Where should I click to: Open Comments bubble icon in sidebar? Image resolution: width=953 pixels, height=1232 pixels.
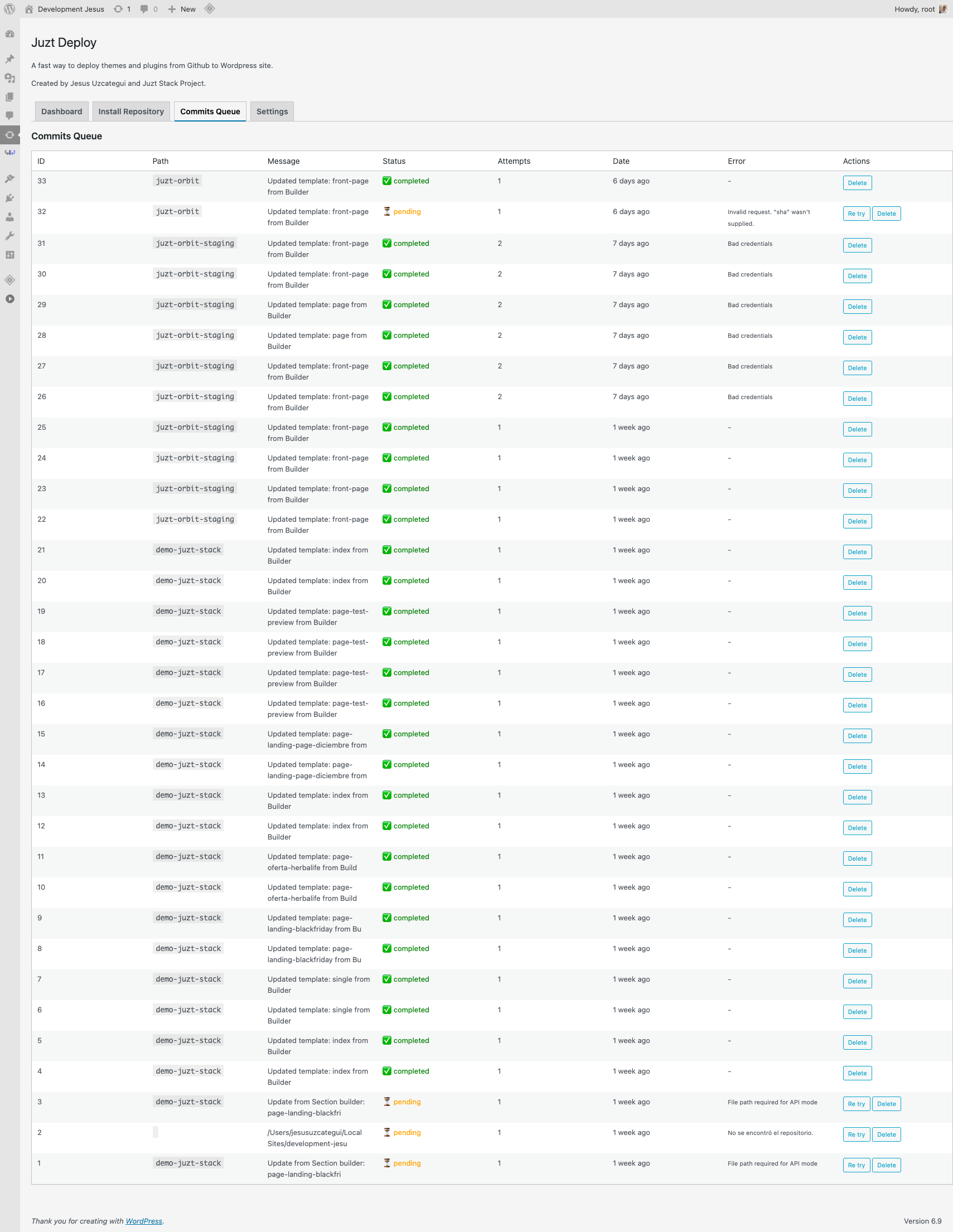pyautogui.click(x=9, y=115)
